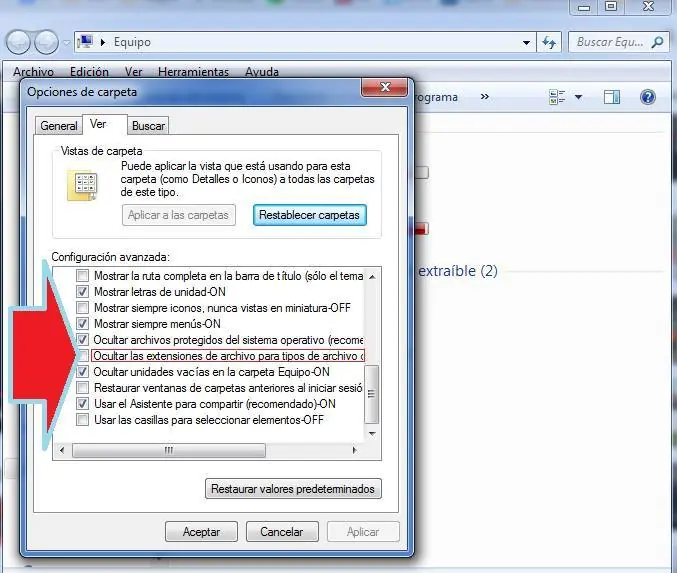Expand the view options dropdown arrow
Viewport: 677px width, 573px height.
tap(579, 97)
